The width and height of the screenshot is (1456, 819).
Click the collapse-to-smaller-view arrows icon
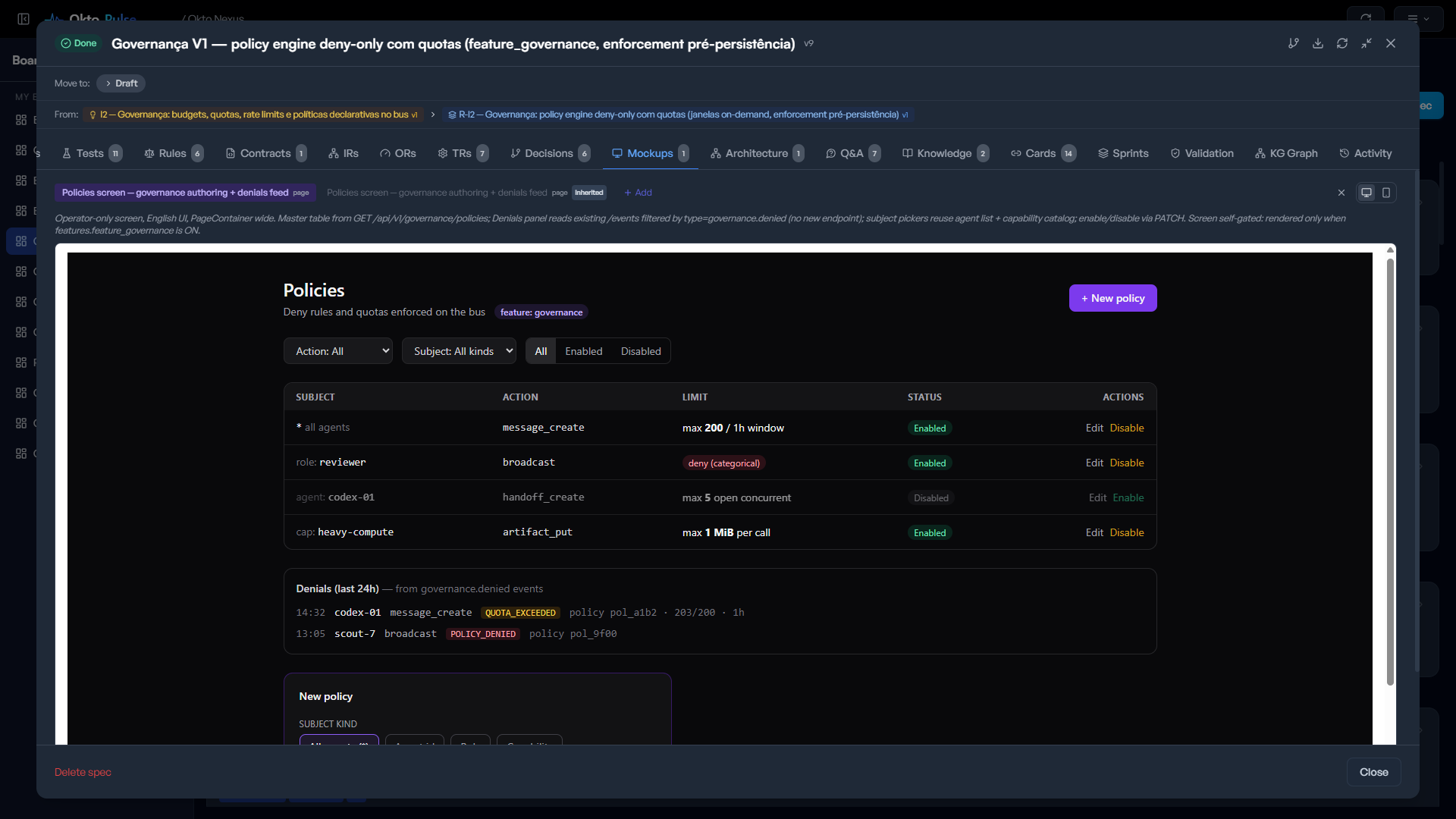coord(1367,43)
